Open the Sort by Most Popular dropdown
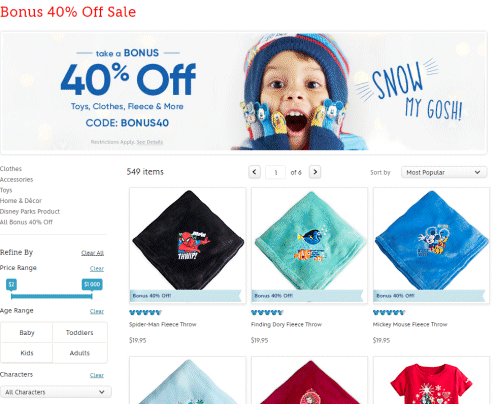 coord(444,172)
